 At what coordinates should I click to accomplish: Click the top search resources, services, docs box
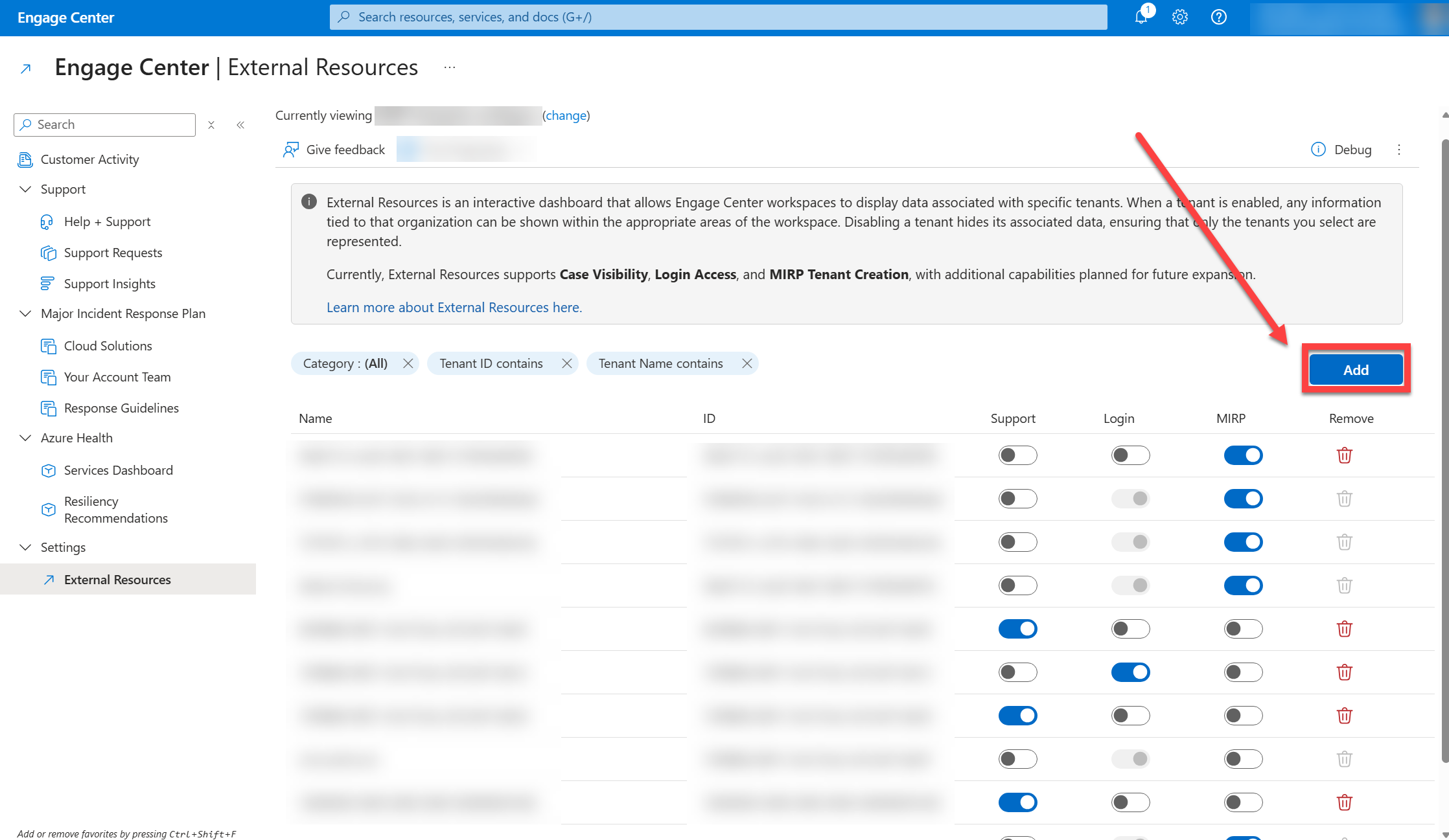coord(718,17)
